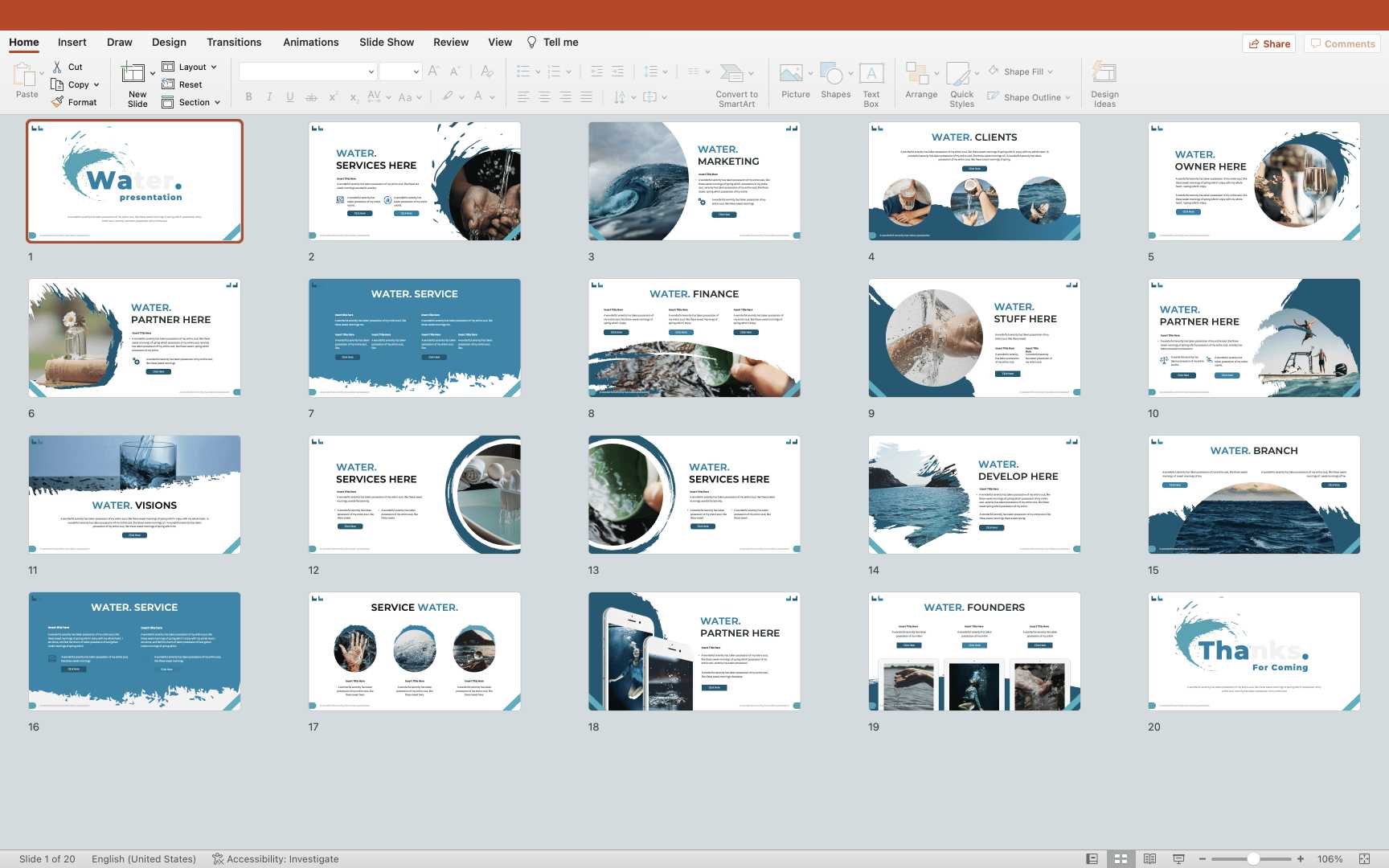This screenshot has height=868, width=1389.
Task: Select slide 15 WATER. BRANCH thumbnail
Action: click(1254, 494)
